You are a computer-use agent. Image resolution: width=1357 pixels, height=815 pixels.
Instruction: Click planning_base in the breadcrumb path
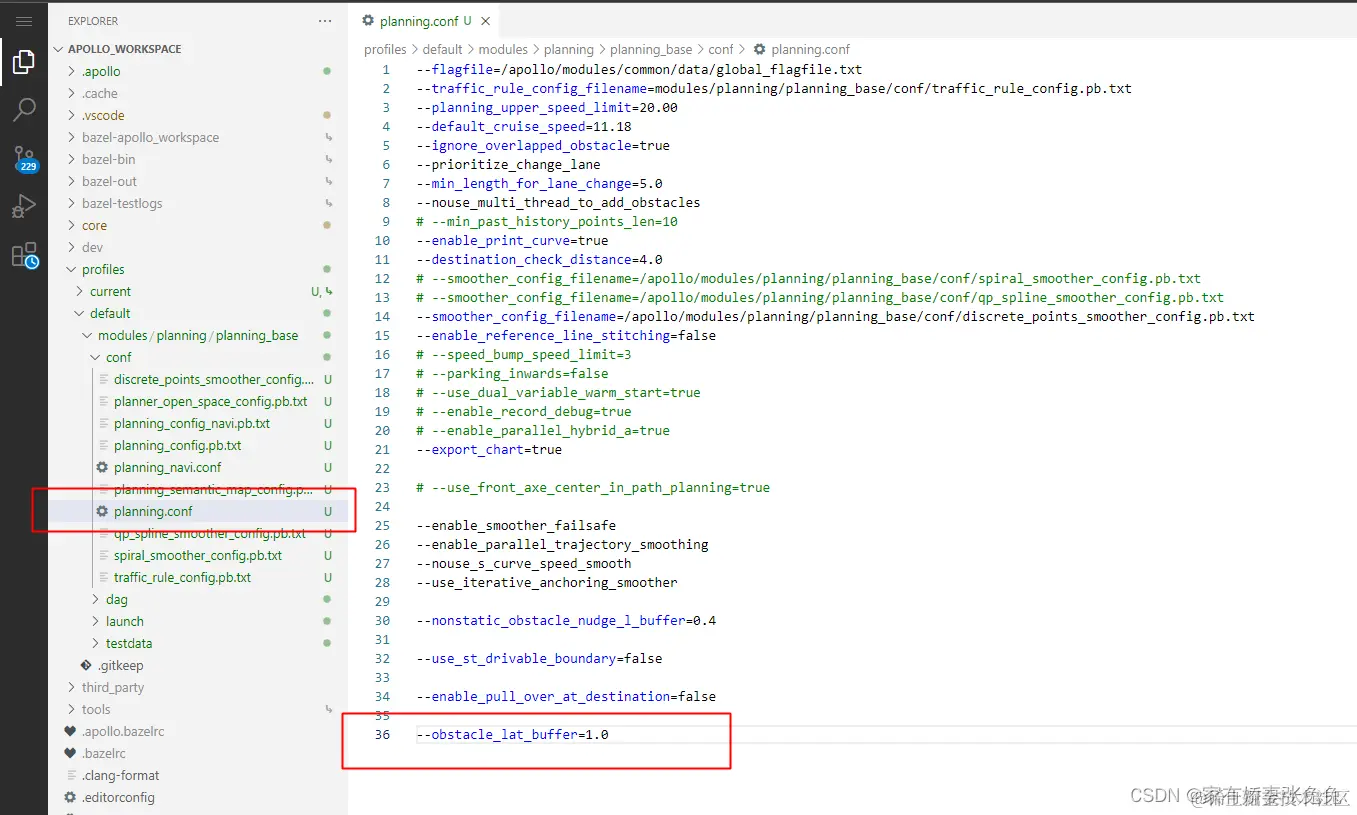(x=651, y=49)
